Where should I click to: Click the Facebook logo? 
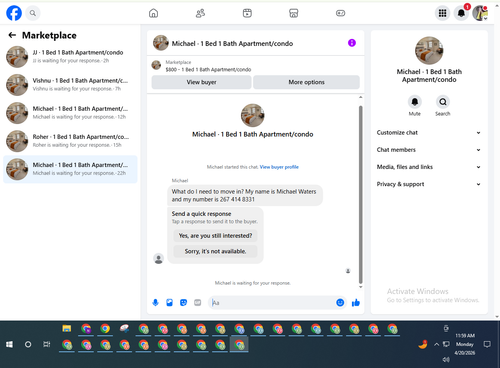14,13
